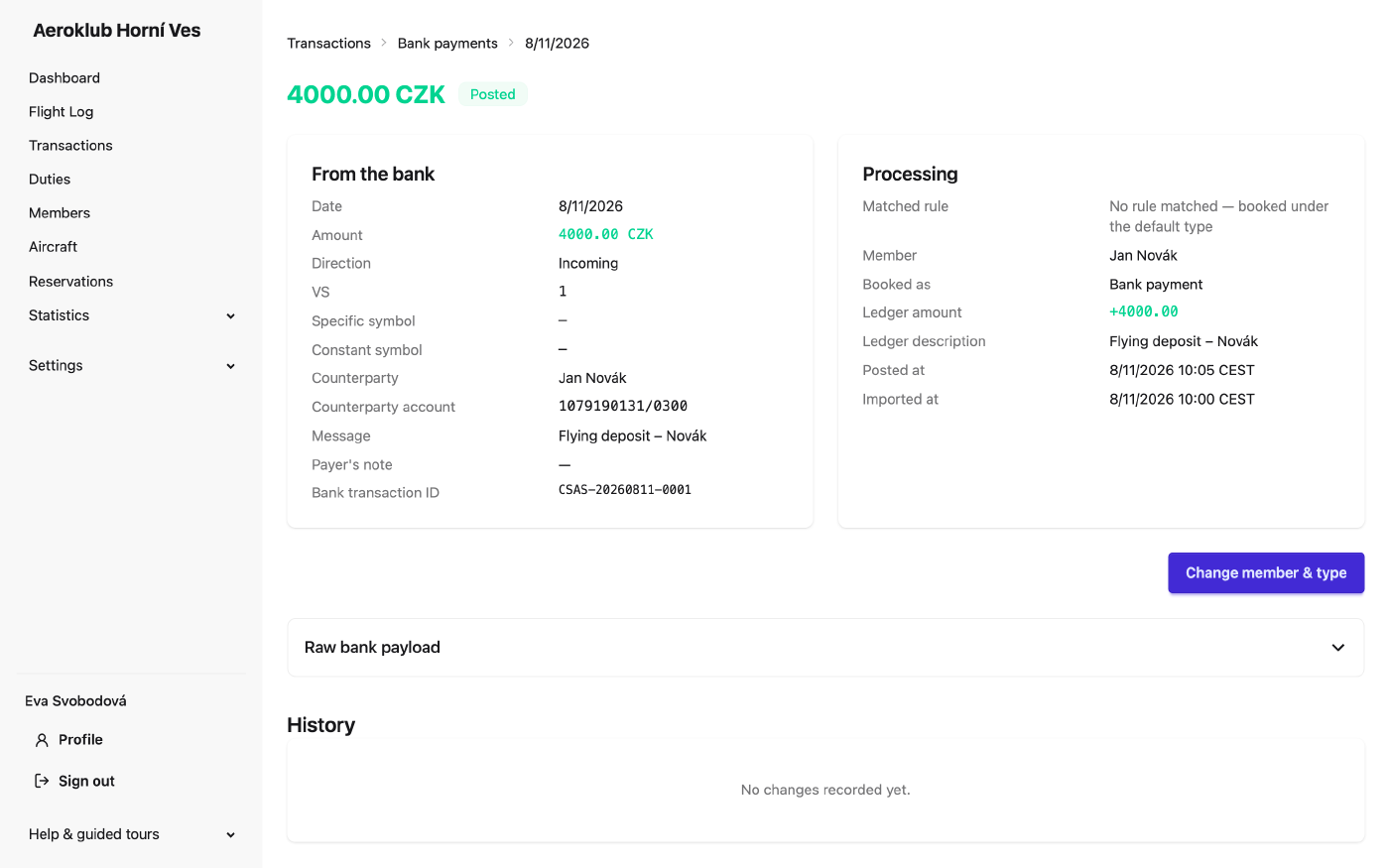The height and width of the screenshot is (868, 1389).
Task: Go to the Aircraft page
Action: (x=54, y=247)
